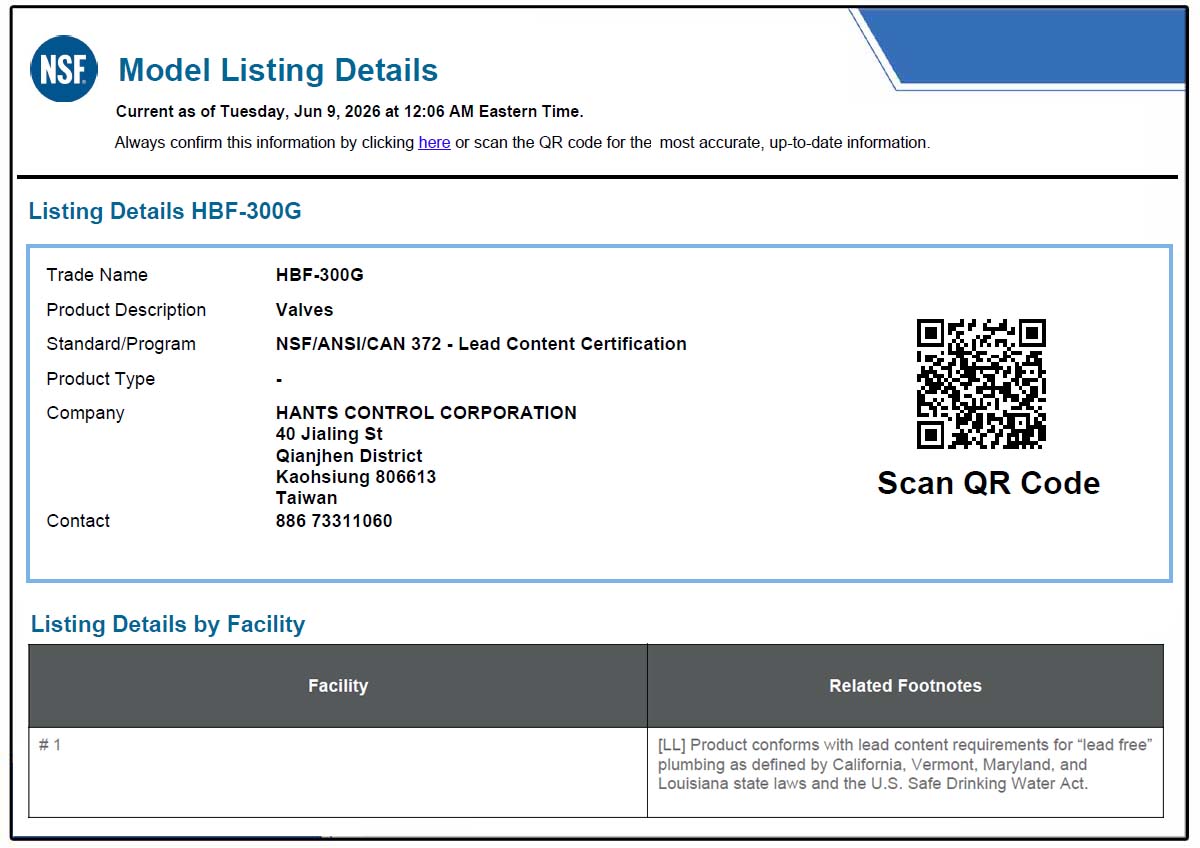Image resolution: width=1200 pixels, height=848 pixels.
Task: Click the 'Scan QR Code' caption
Action: (989, 483)
